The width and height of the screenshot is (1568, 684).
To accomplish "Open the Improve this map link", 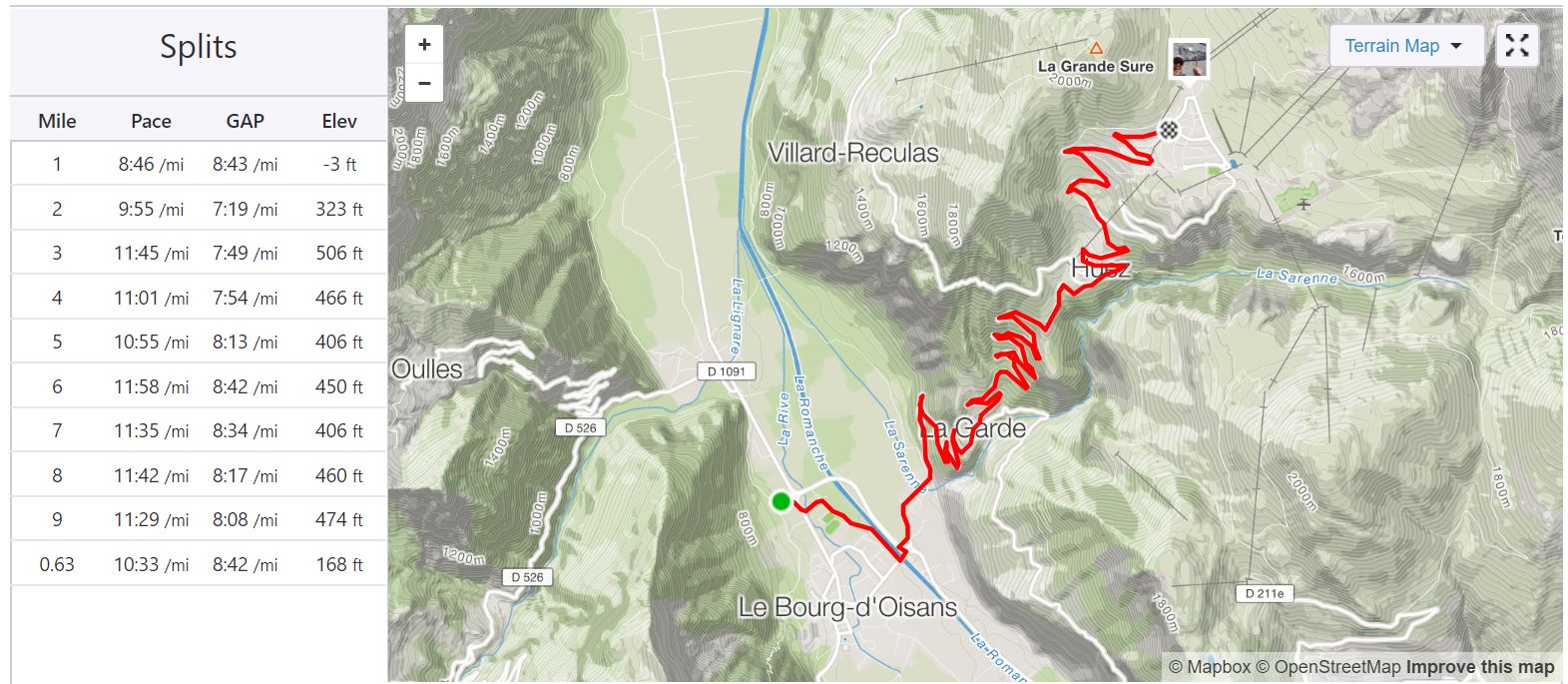I will 1480,667.
